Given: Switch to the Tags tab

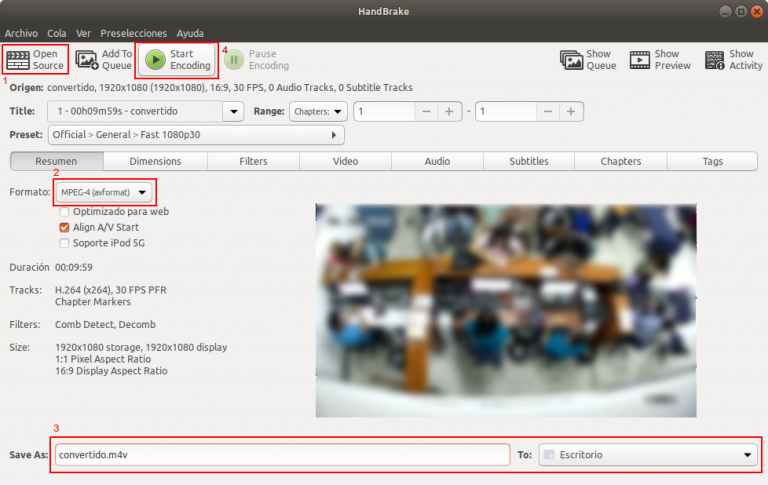Looking at the screenshot, I should 713,161.
